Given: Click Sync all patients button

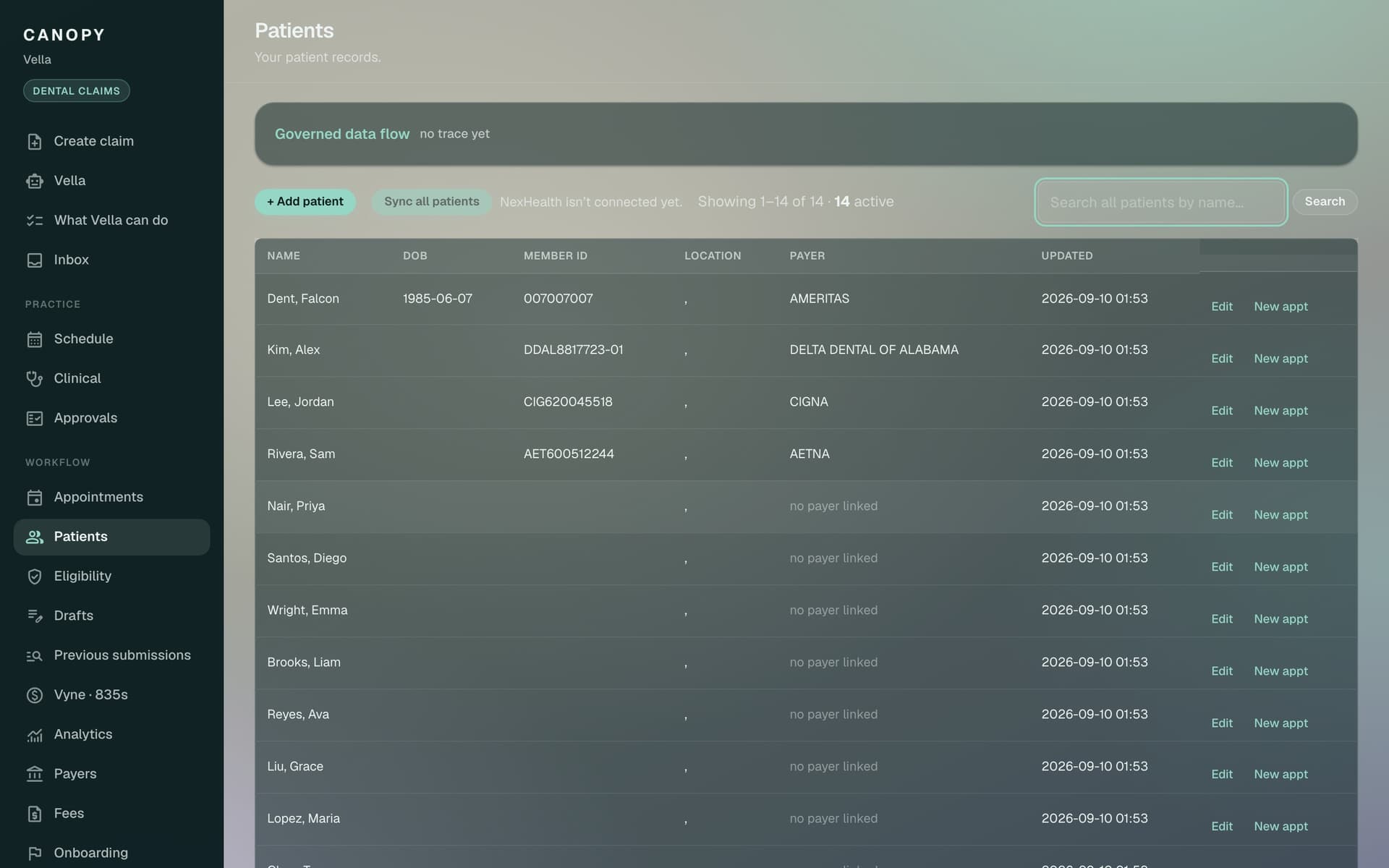Looking at the screenshot, I should [432, 202].
